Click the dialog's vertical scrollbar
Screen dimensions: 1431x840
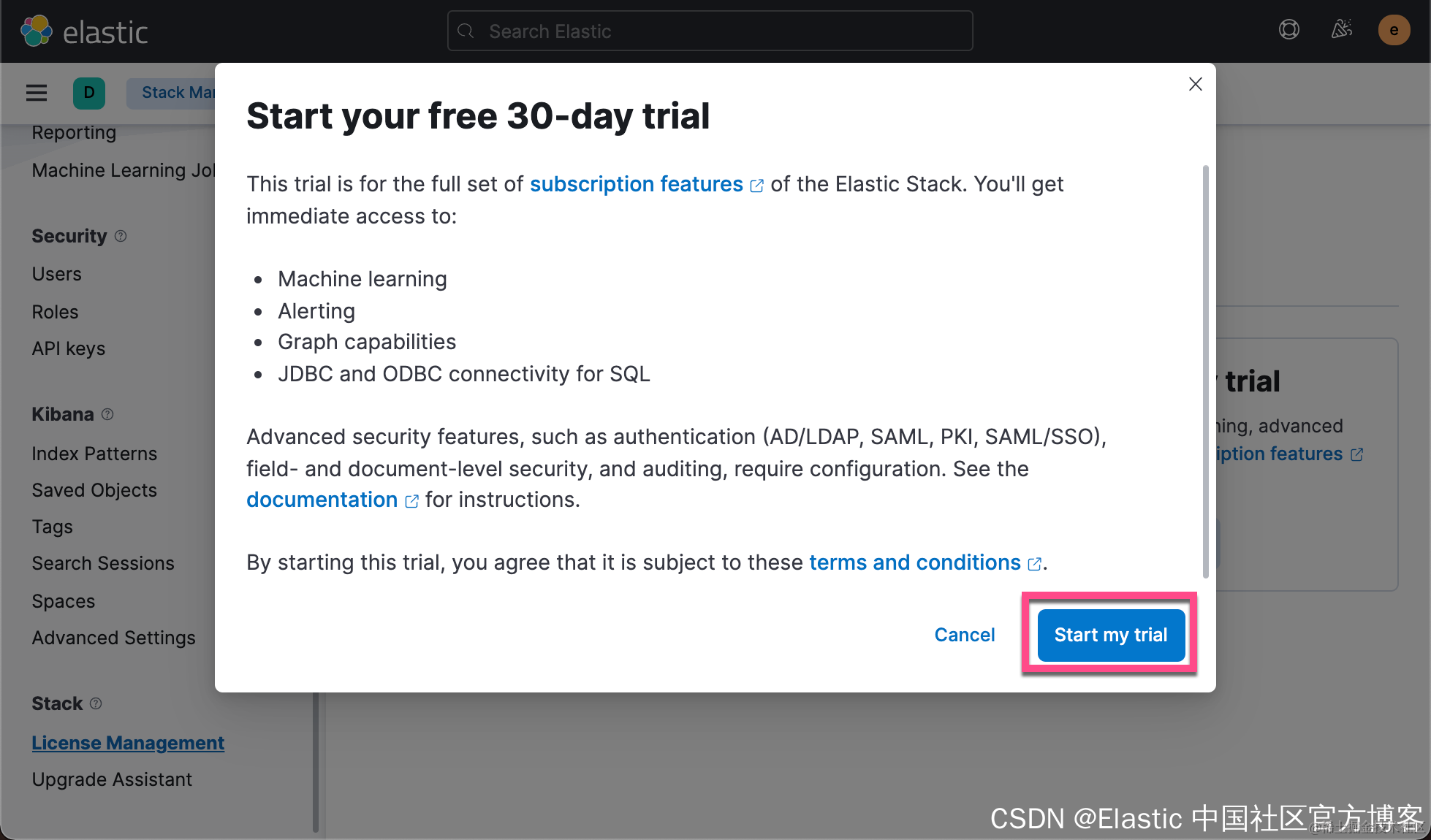(x=1205, y=371)
